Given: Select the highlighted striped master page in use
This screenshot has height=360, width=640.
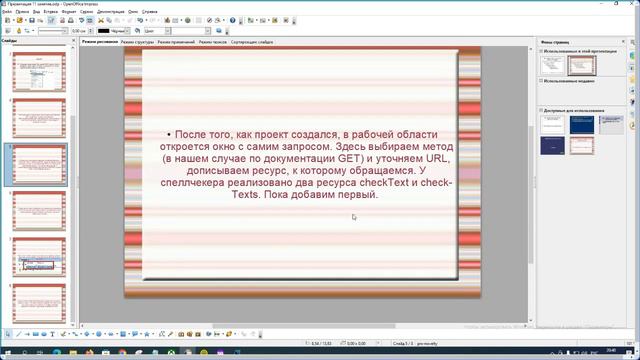Looking at the screenshot, I should [x=582, y=65].
